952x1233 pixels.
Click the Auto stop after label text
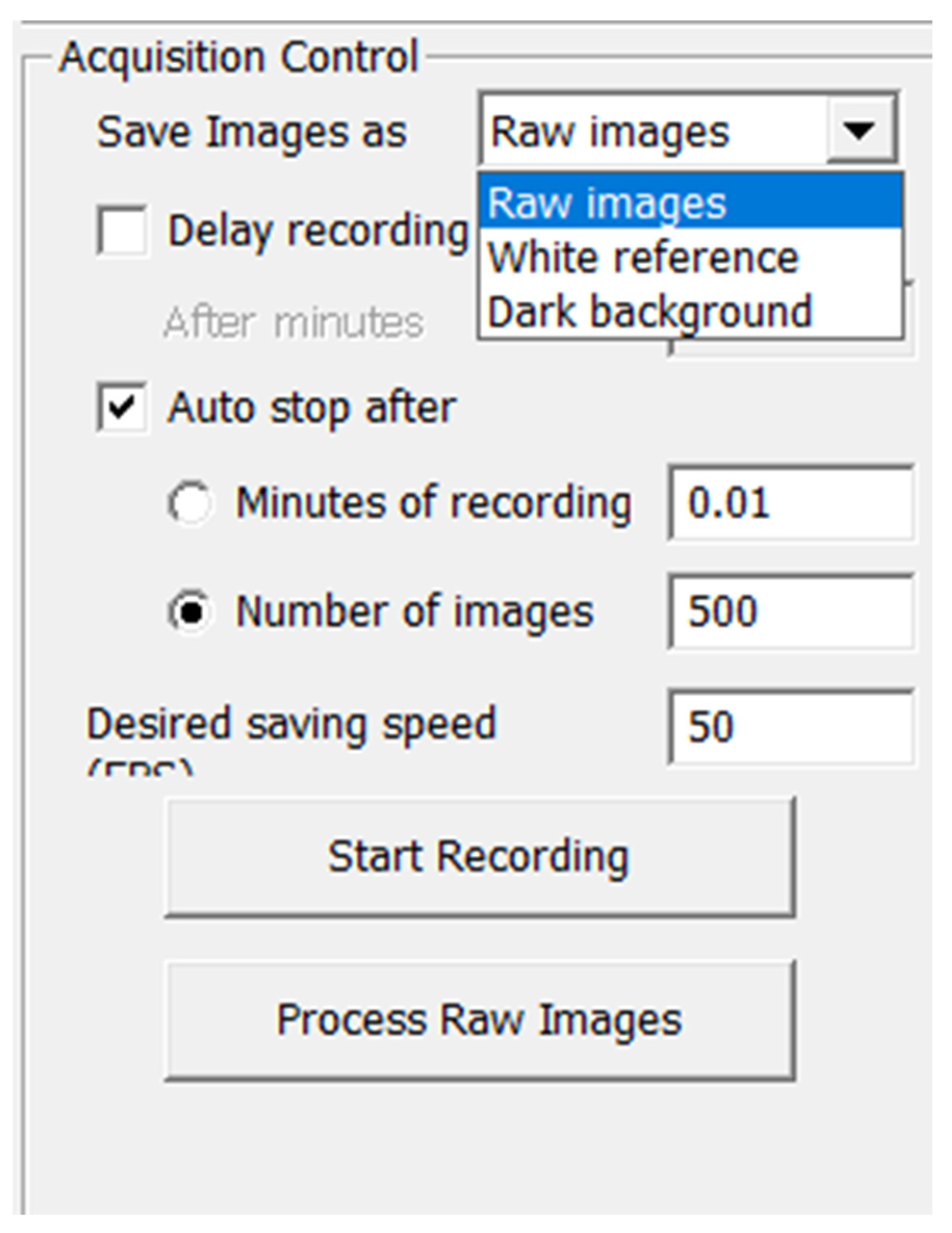coord(312,407)
